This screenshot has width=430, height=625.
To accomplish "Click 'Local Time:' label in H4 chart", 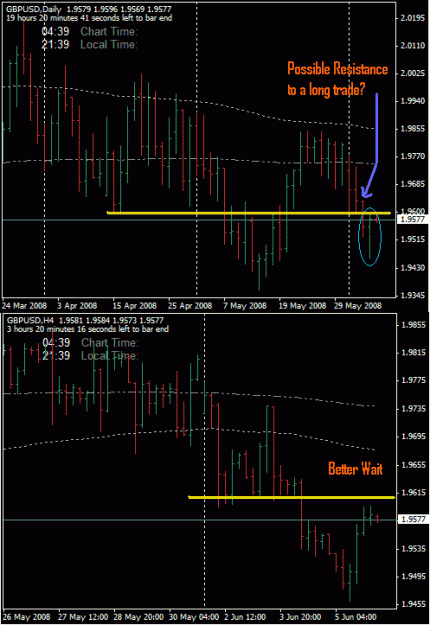I will tap(110, 356).
